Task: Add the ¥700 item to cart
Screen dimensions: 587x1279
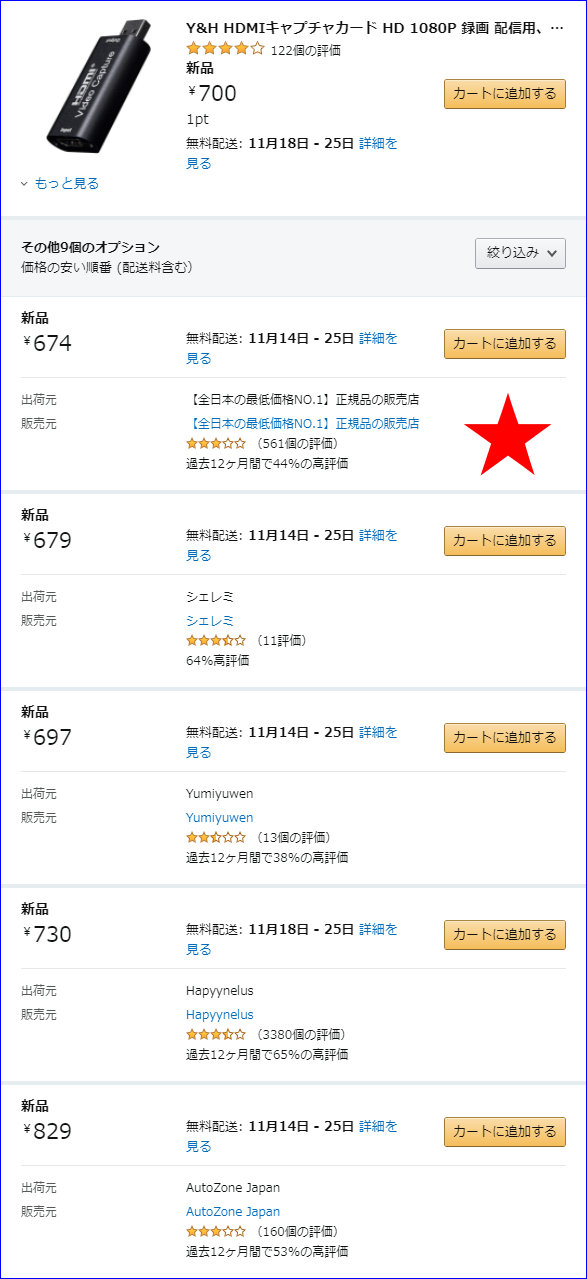Action: [505, 94]
